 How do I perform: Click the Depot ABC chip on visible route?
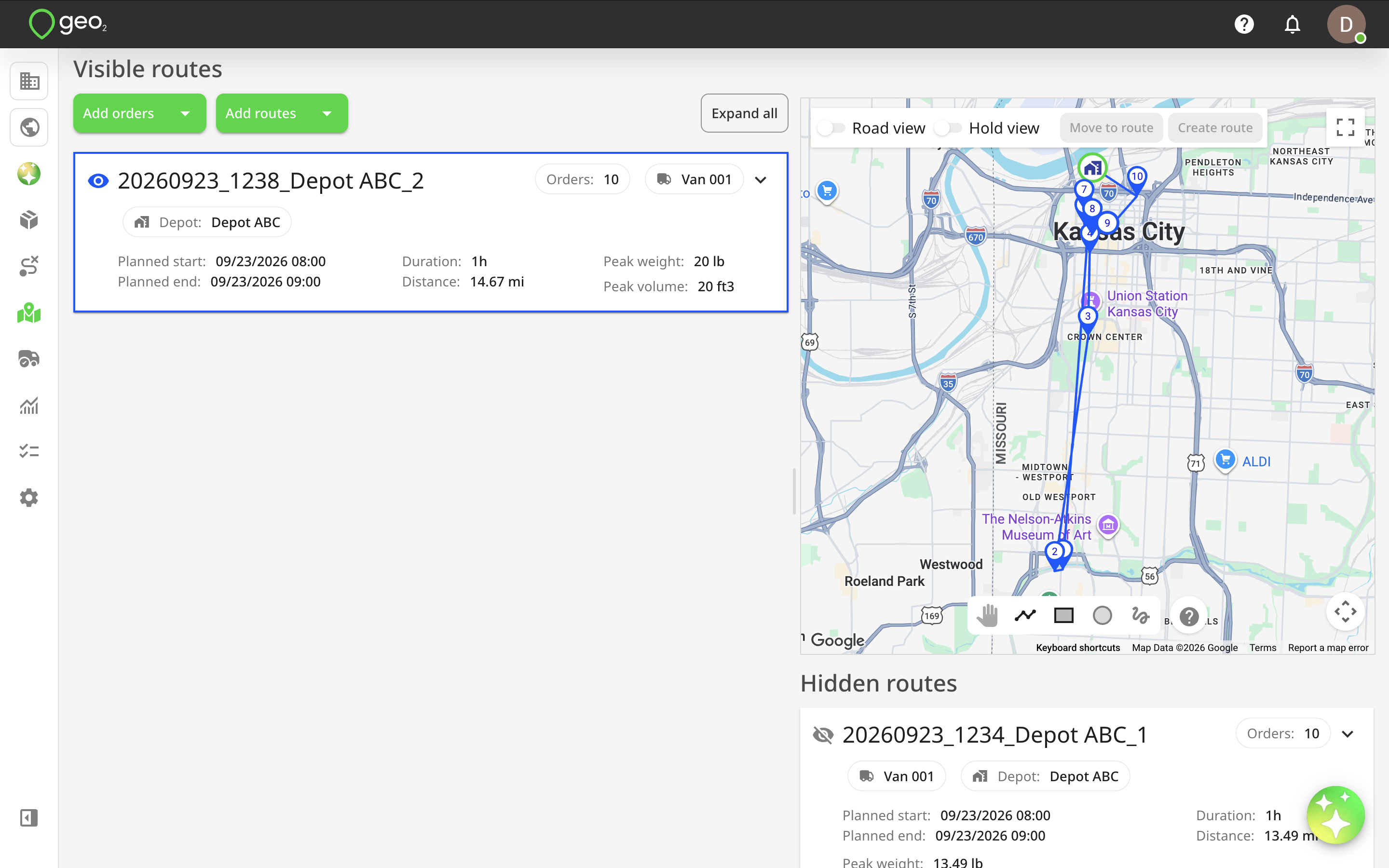click(x=206, y=222)
